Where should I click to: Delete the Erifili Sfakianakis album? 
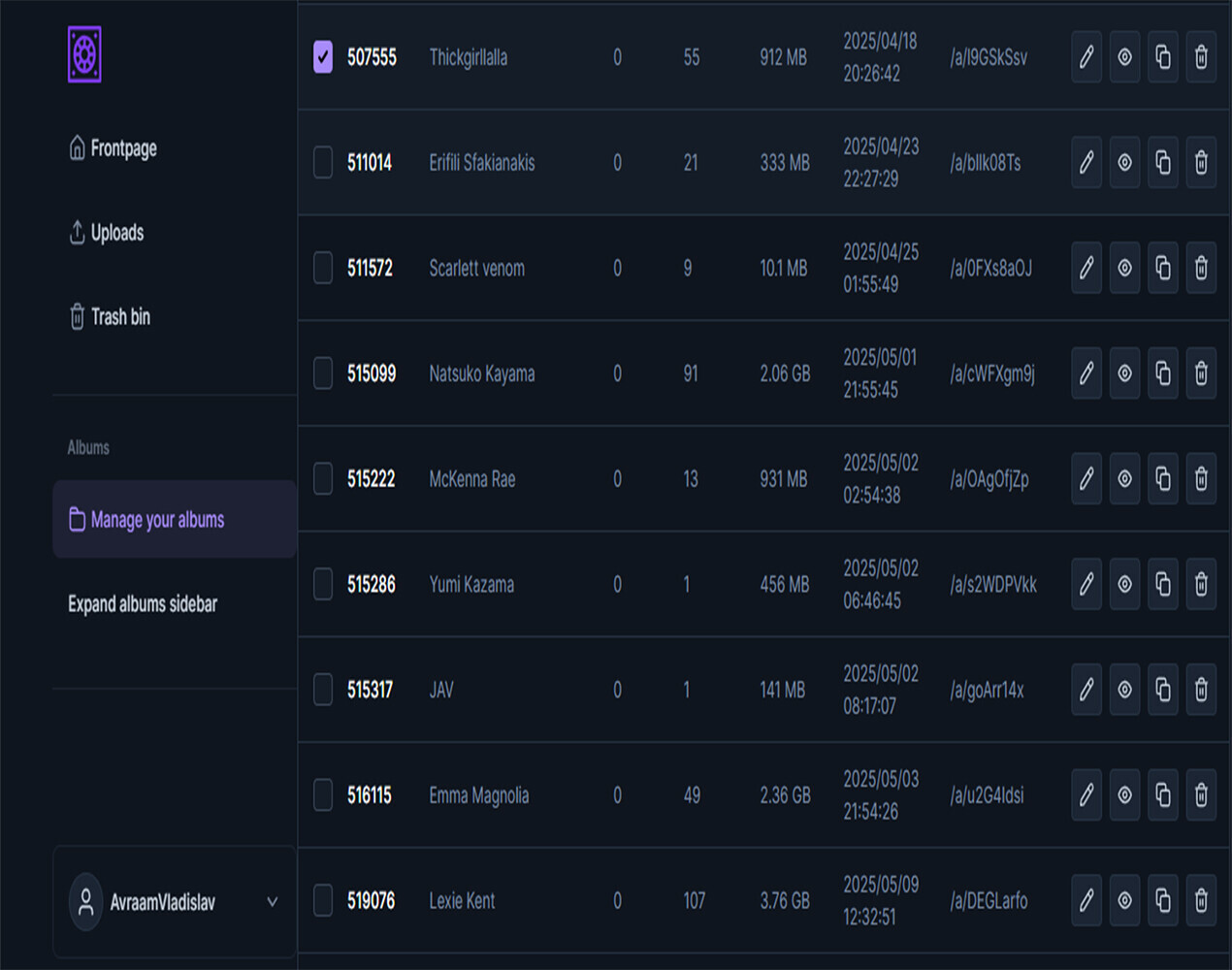click(x=1200, y=163)
